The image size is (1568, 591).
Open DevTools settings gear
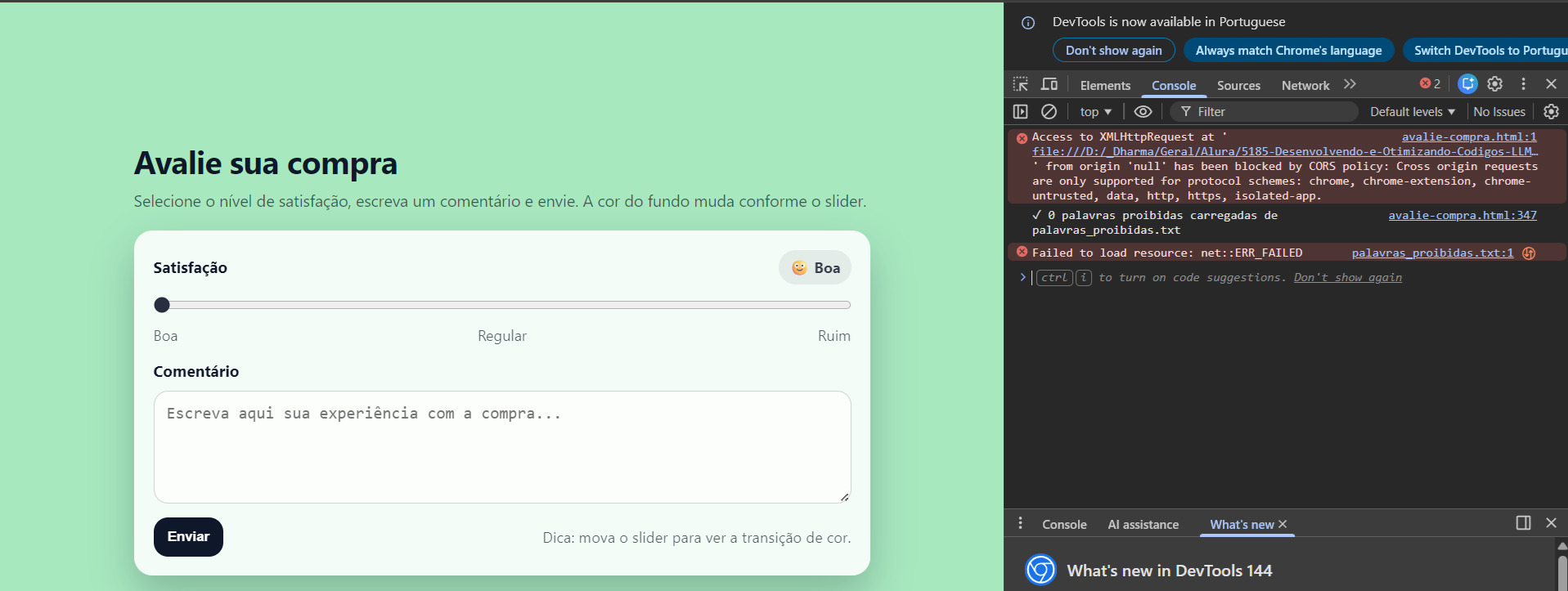coord(1495,83)
